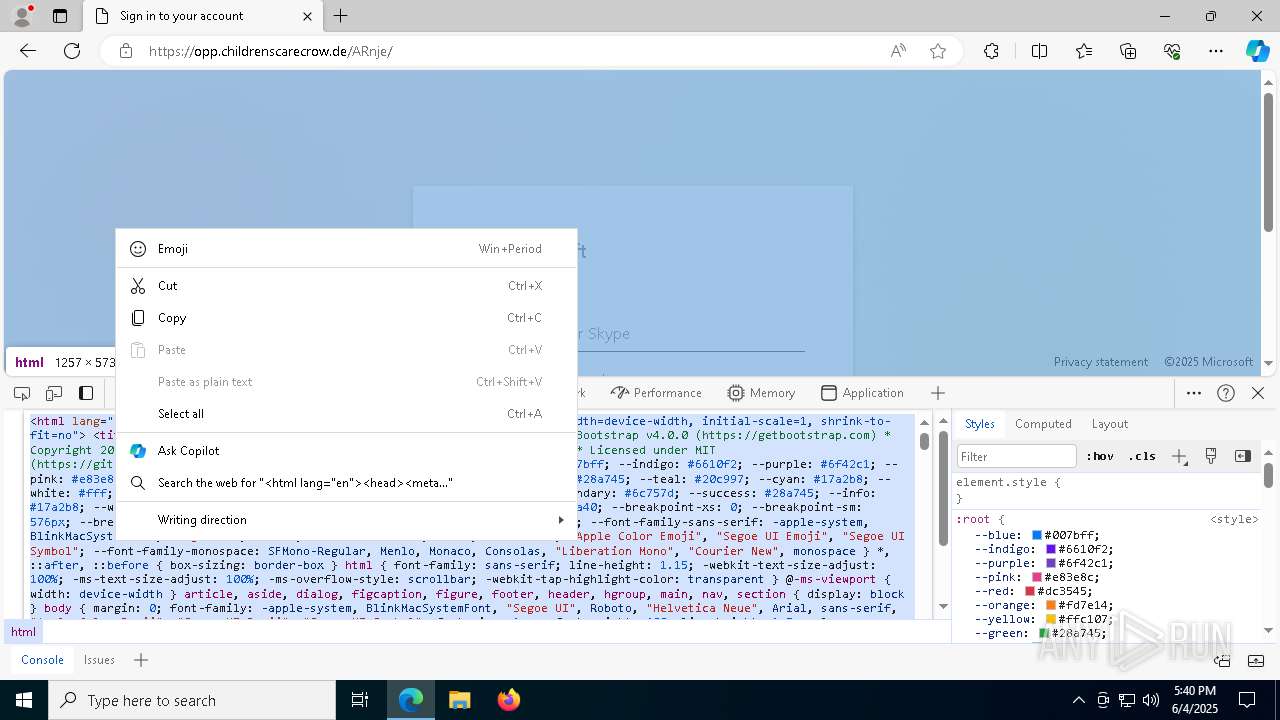This screenshot has width=1280, height=720.
Task: Click the html breadcrumb item
Action: coord(23,631)
